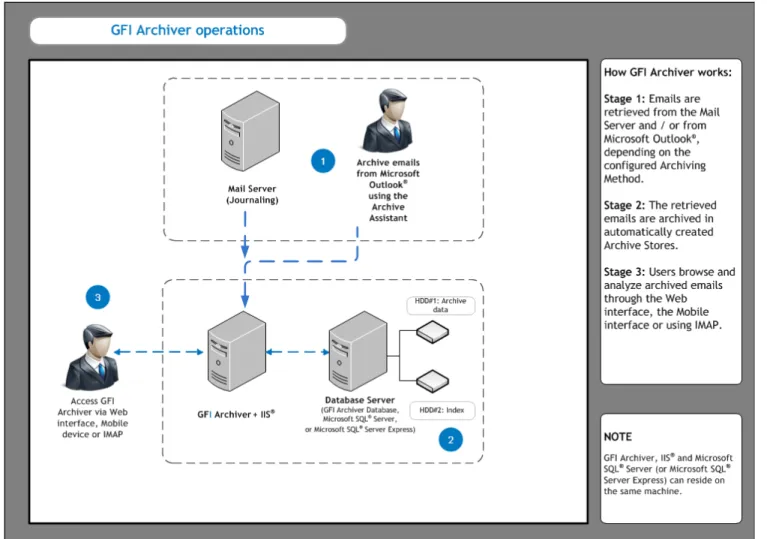Click the "Archive emails from Microsoft Outlook" caption

(x=388, y=190)
